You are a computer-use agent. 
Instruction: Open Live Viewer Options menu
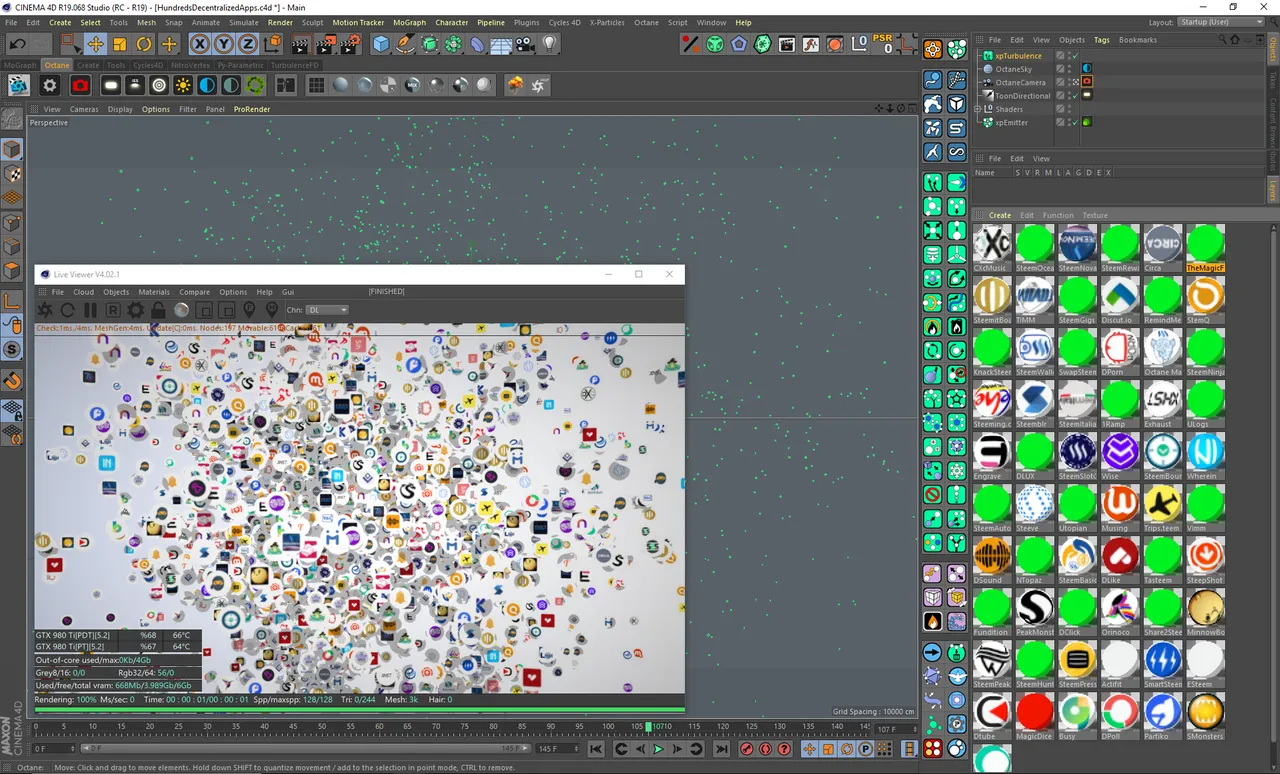[x=233, y=292]
